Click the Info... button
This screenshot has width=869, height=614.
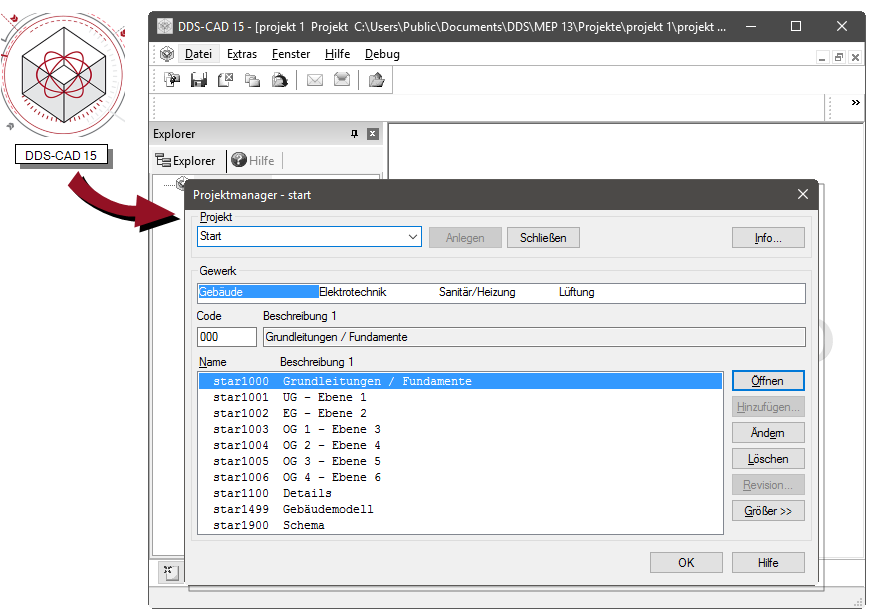pyautogui.click(x=768, y=238)
